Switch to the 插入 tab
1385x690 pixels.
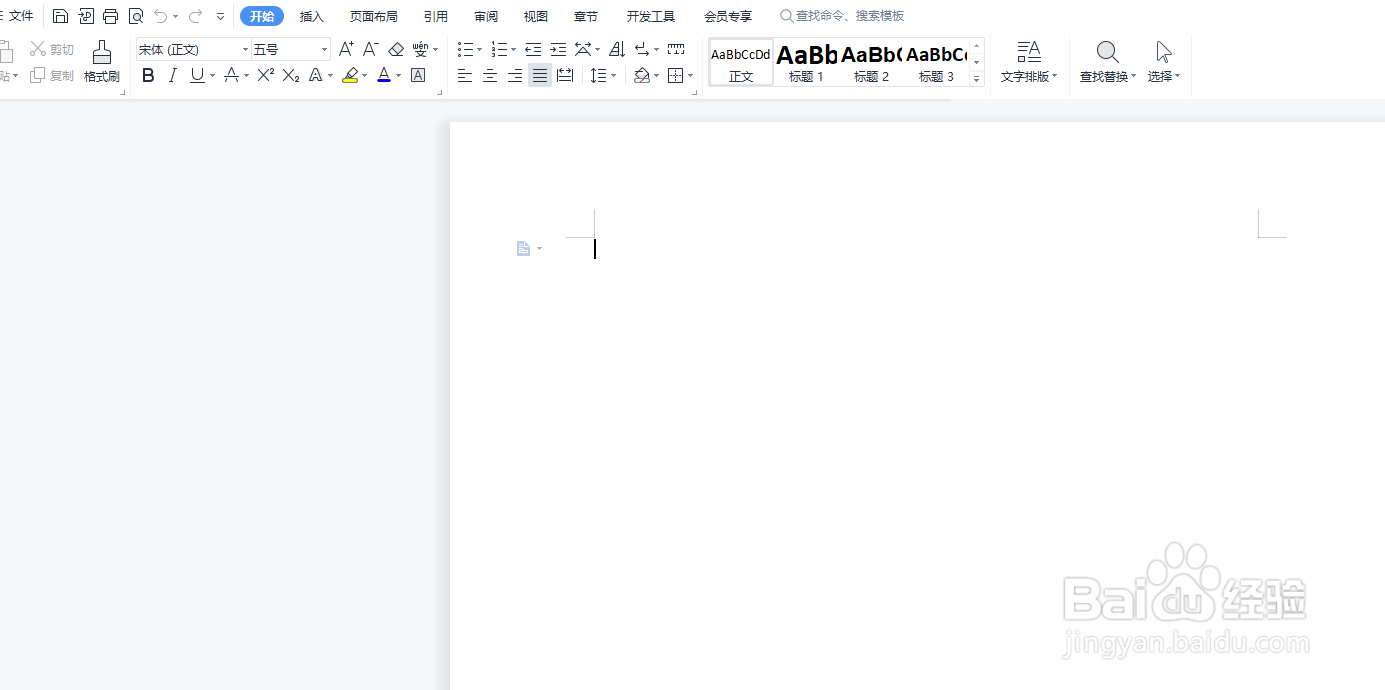click(312, 16)
